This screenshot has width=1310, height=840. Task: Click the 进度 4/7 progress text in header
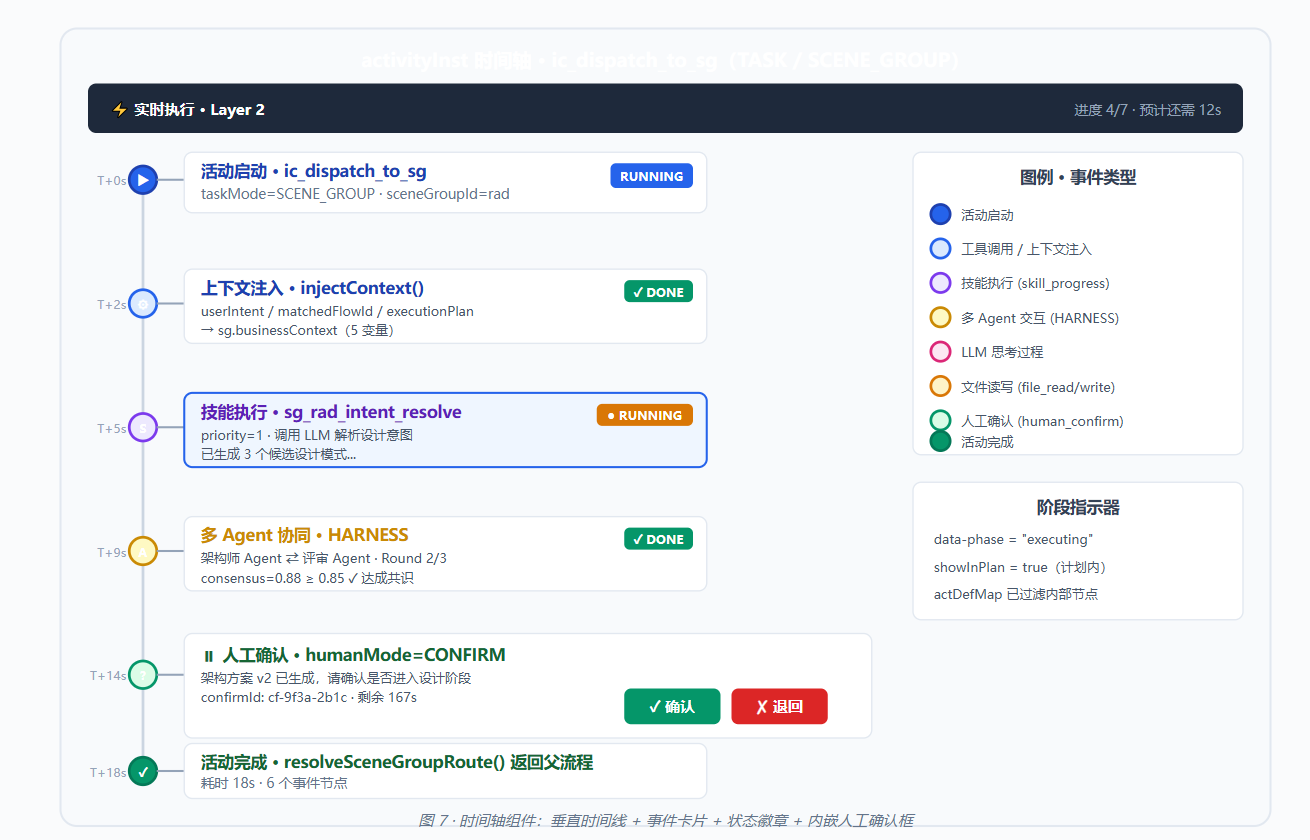point(1147,110)
